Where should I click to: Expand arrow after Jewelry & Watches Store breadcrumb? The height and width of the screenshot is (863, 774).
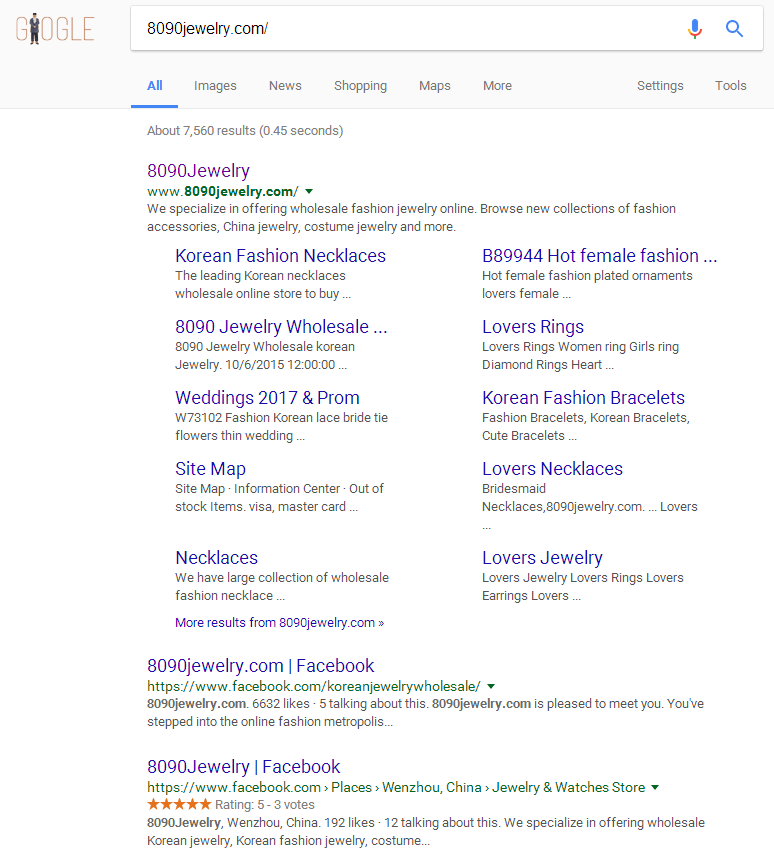[x=655, y=788]
